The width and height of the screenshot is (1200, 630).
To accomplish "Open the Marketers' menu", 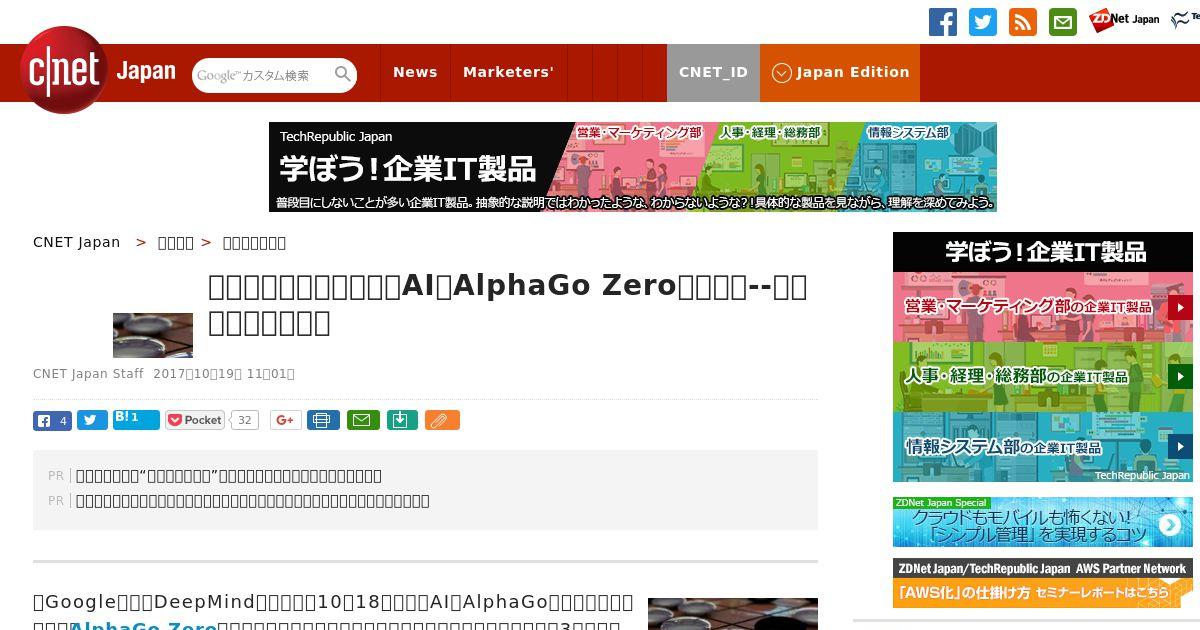I will [x=508, y=73].
